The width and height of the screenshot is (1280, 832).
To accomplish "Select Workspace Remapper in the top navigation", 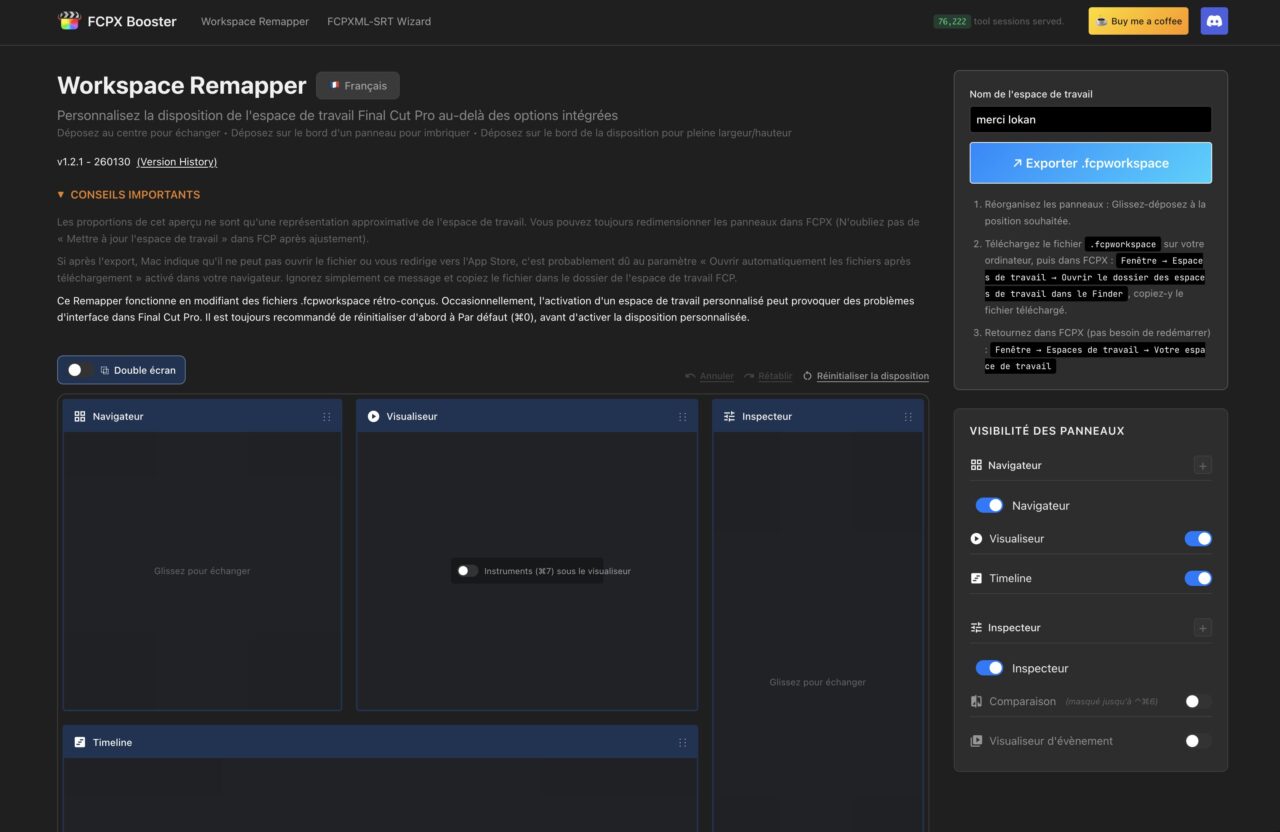I will [254, 20].
